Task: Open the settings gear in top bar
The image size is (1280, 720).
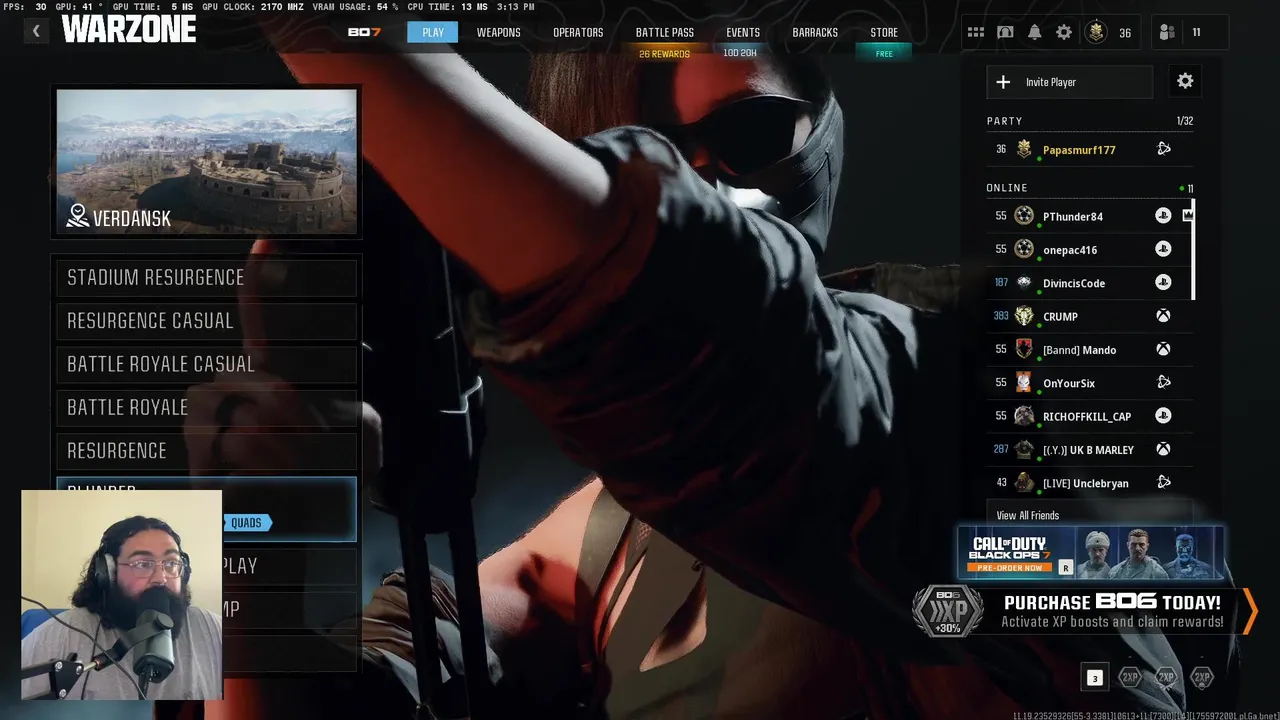Action: tap(1064, 32)
